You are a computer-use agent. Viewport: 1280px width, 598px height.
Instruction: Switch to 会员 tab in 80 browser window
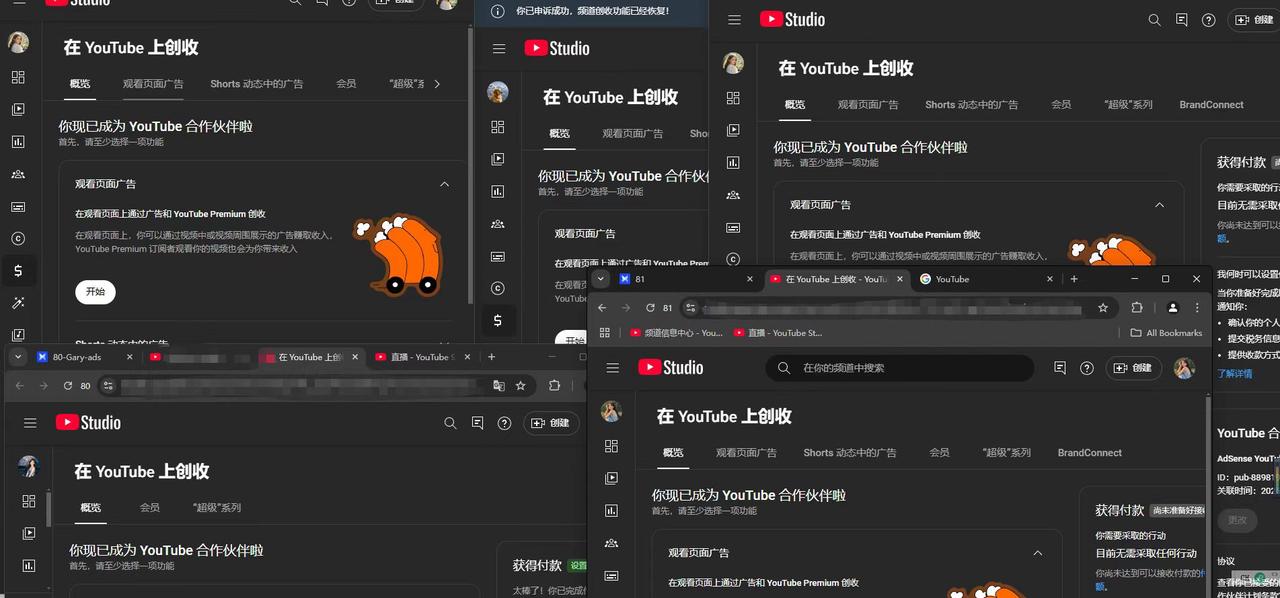click(150, 508)
